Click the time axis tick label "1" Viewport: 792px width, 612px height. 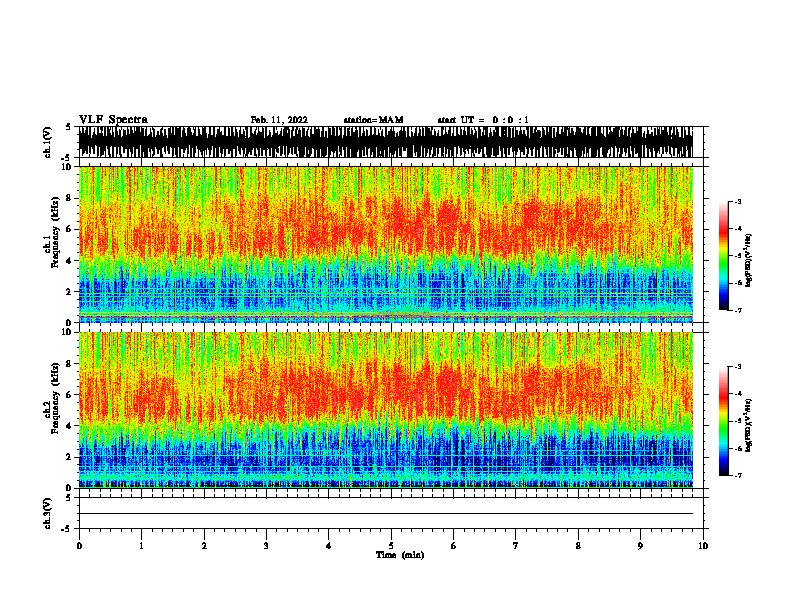[141, 546]
